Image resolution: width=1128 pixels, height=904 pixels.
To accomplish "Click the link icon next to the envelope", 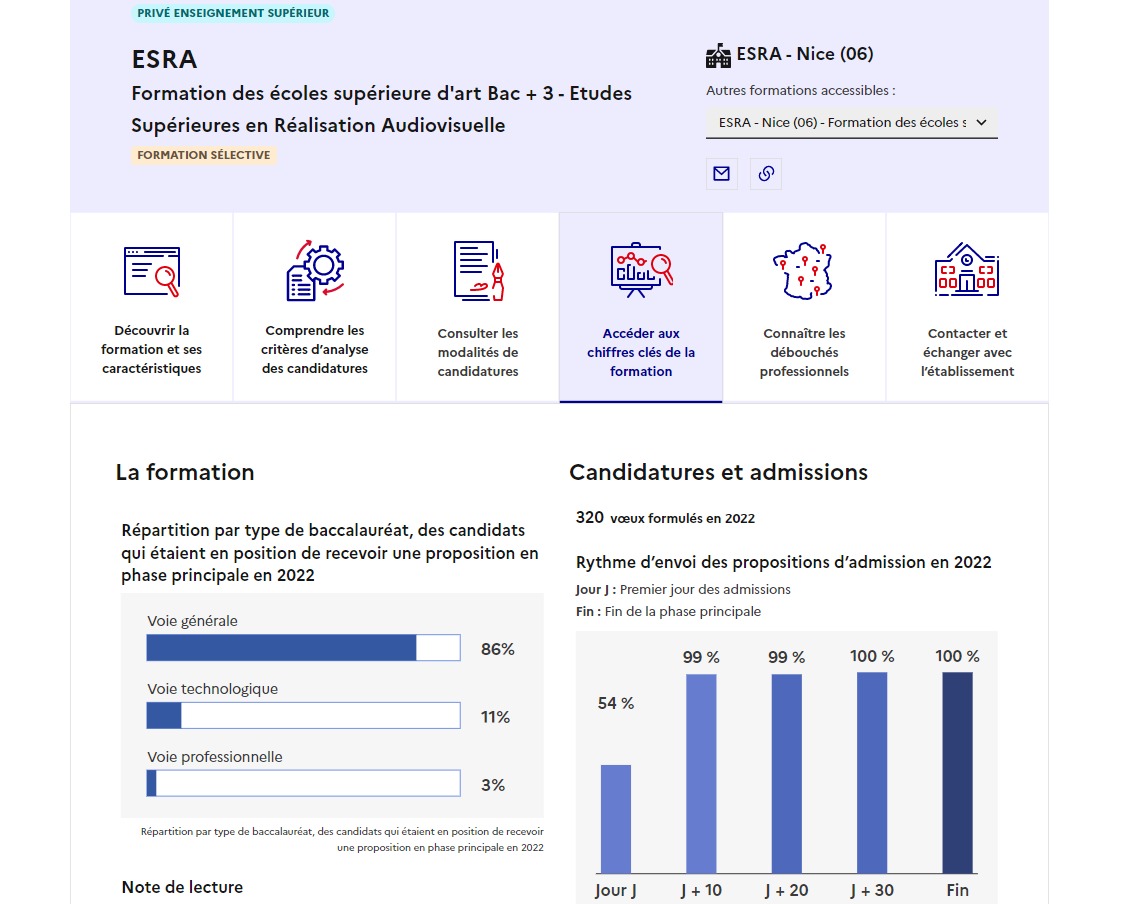I will click(765, 173).
